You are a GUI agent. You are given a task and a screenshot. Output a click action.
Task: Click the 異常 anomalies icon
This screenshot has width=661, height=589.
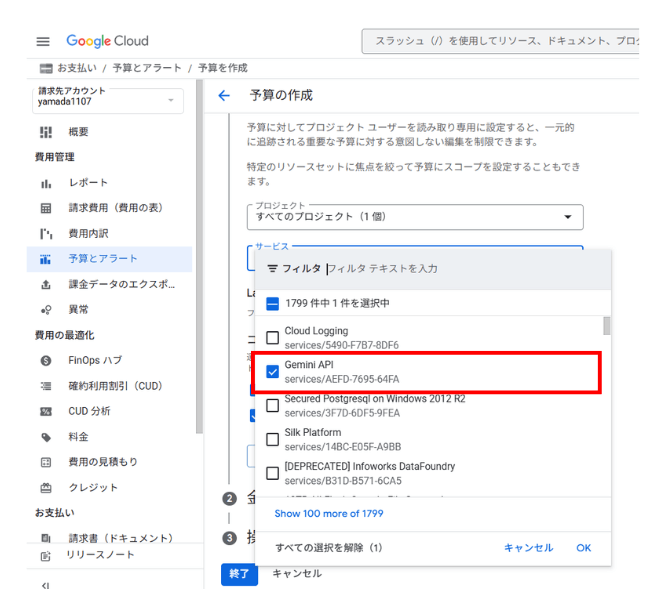[x=46, y=310]
